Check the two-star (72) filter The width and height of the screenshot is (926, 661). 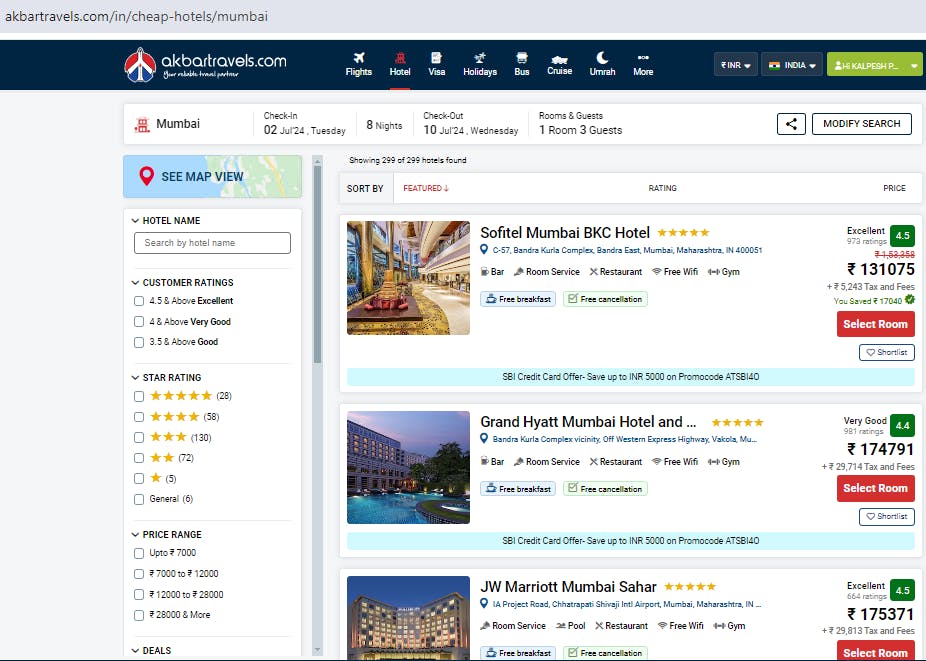coord(139,458)
